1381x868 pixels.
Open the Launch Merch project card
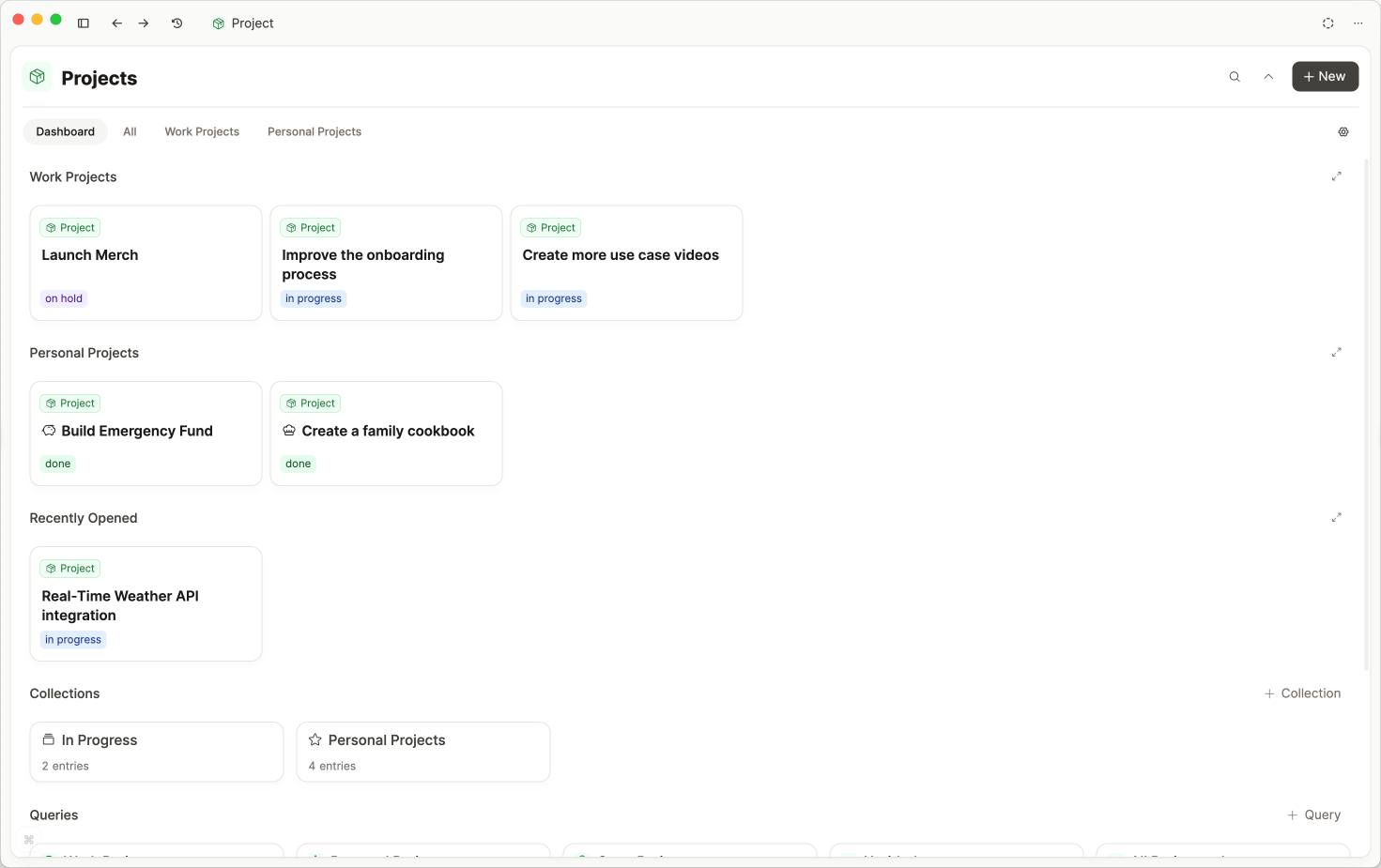pos(146,263)
